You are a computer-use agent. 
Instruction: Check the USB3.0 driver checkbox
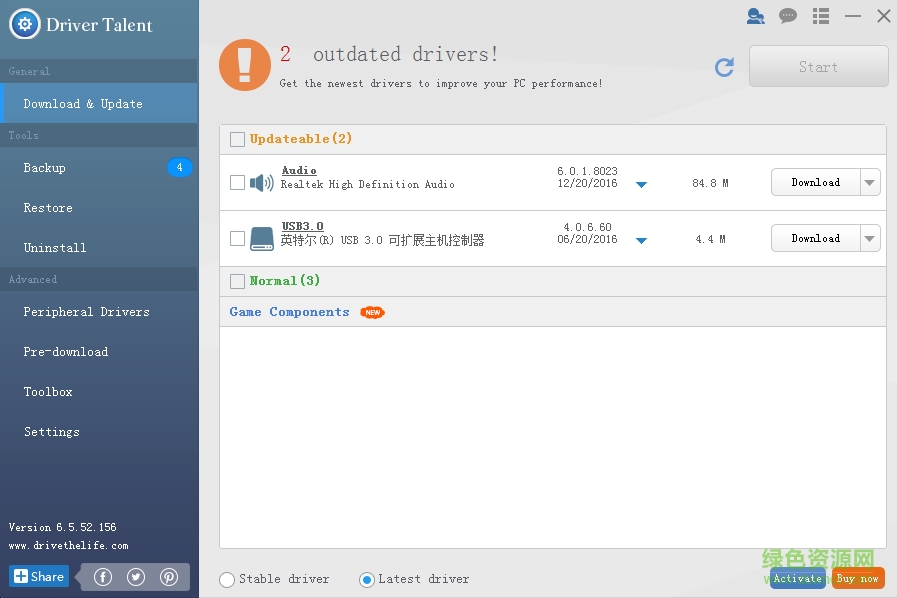(237, 238)
